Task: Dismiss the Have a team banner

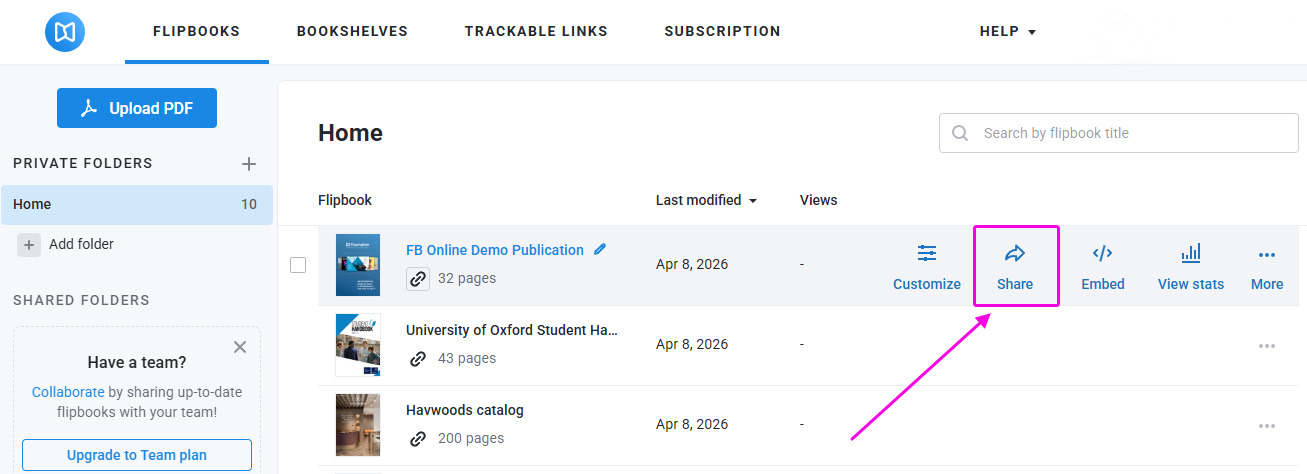Action: [240, 347]
